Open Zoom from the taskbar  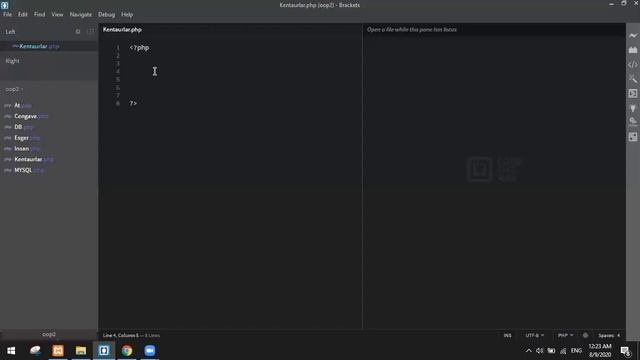[x=150, y=351]
